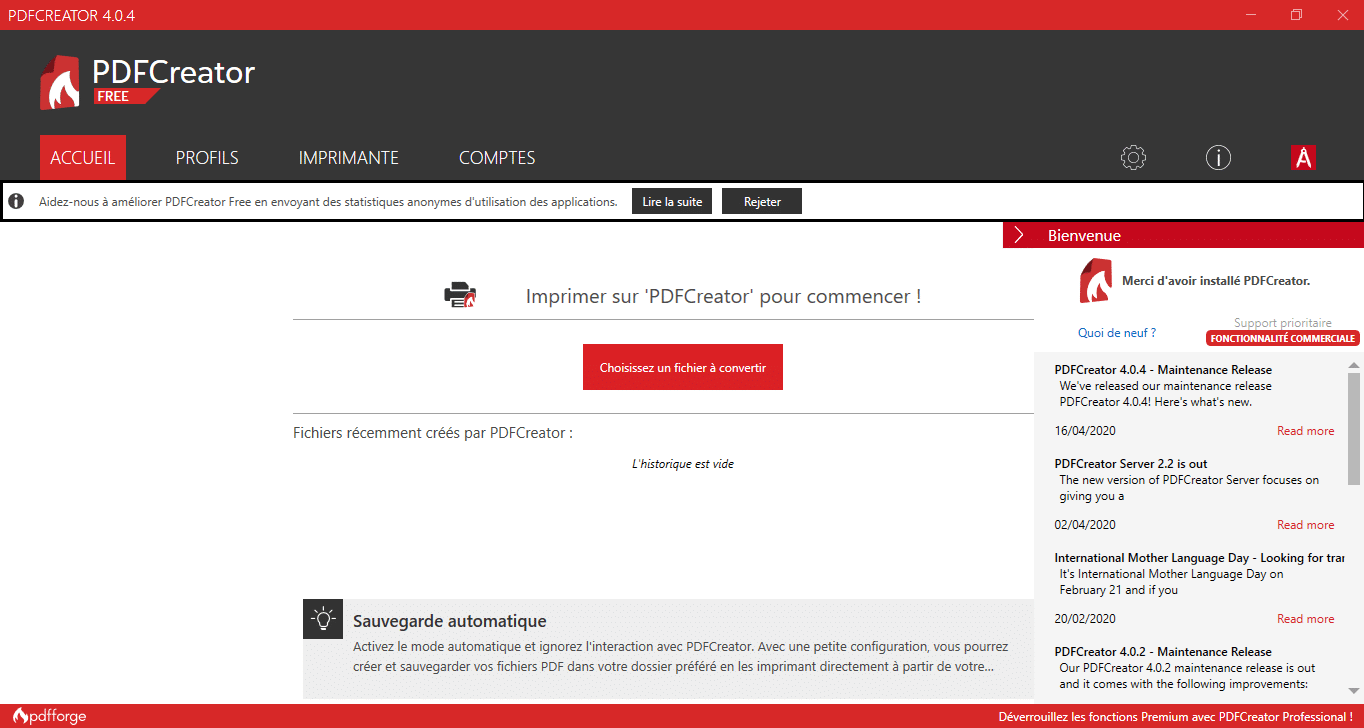The image size is (1364, 728).
Task: Click the pdfforge logo in status bar
Action: pyautogui.click(x=49, y=716)
